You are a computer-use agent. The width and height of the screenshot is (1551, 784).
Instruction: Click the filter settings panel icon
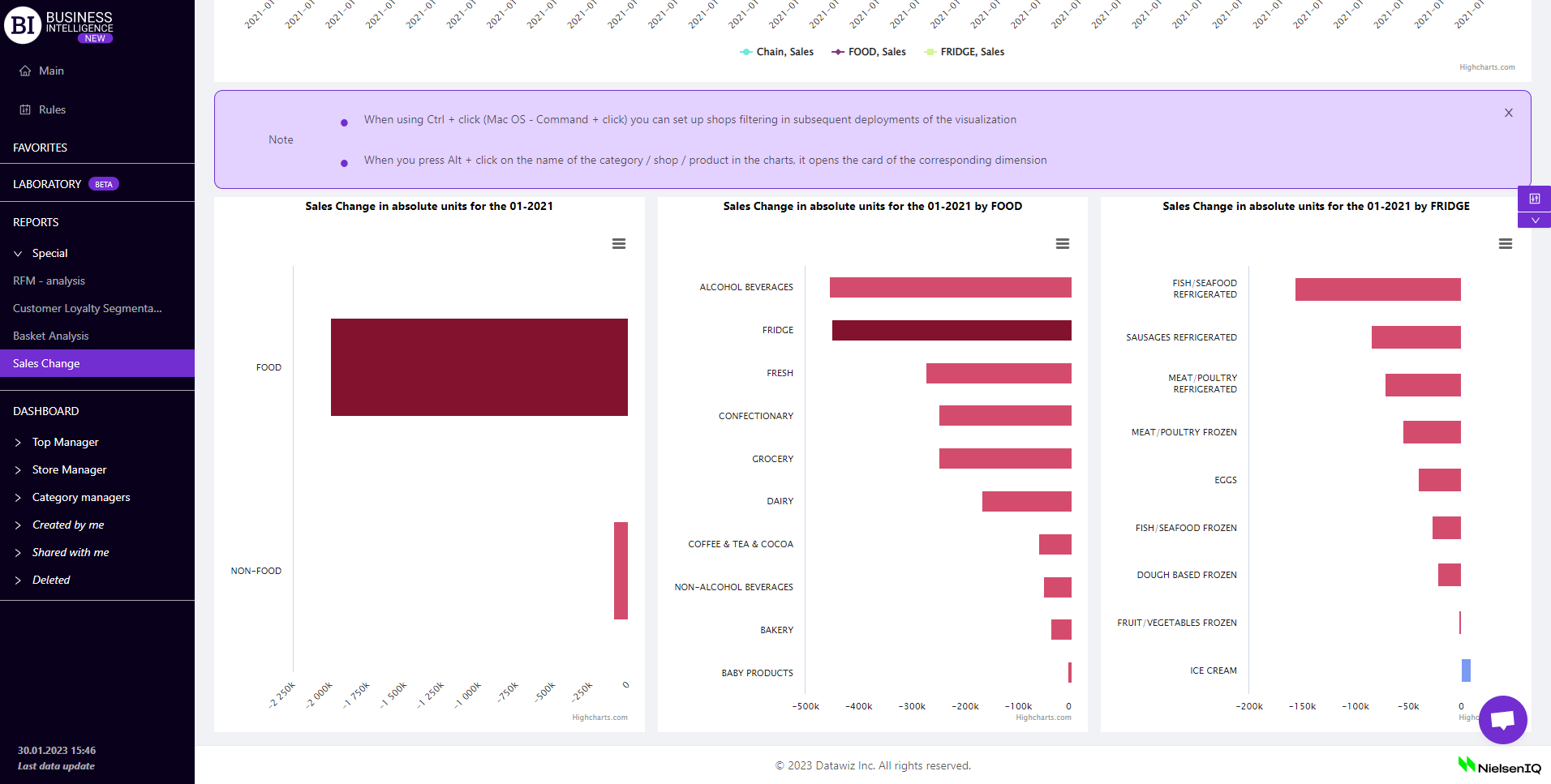1534,199
